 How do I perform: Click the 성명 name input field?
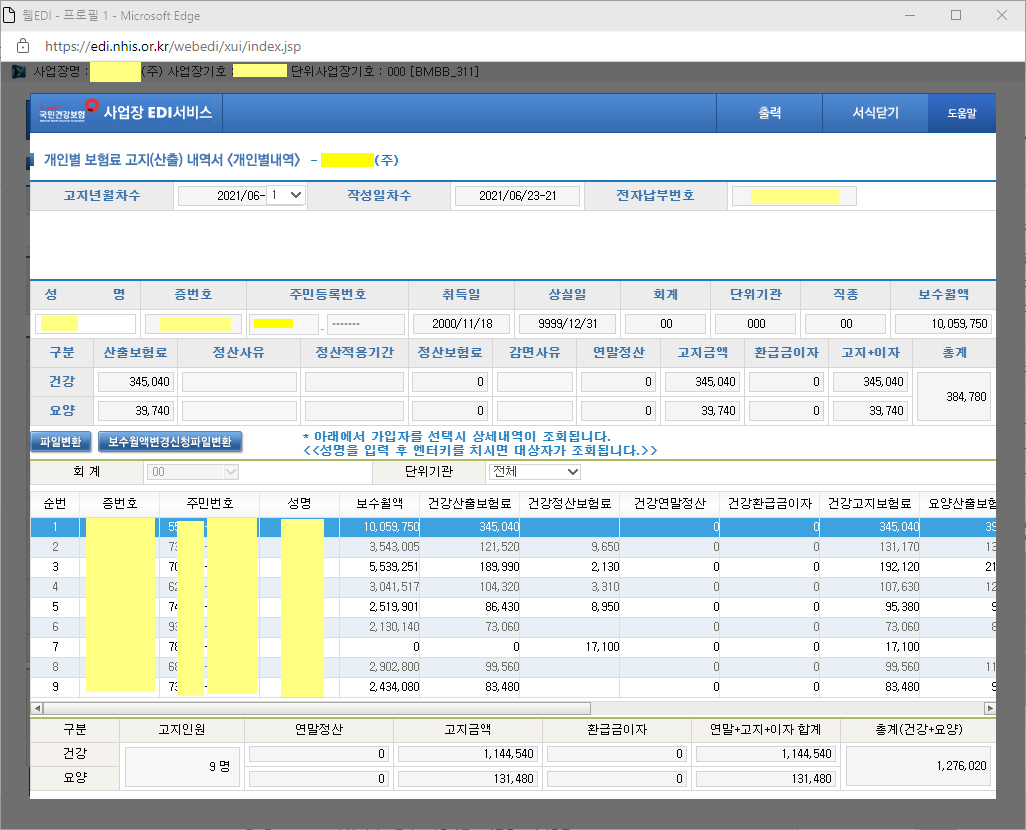tap(87, 324)
